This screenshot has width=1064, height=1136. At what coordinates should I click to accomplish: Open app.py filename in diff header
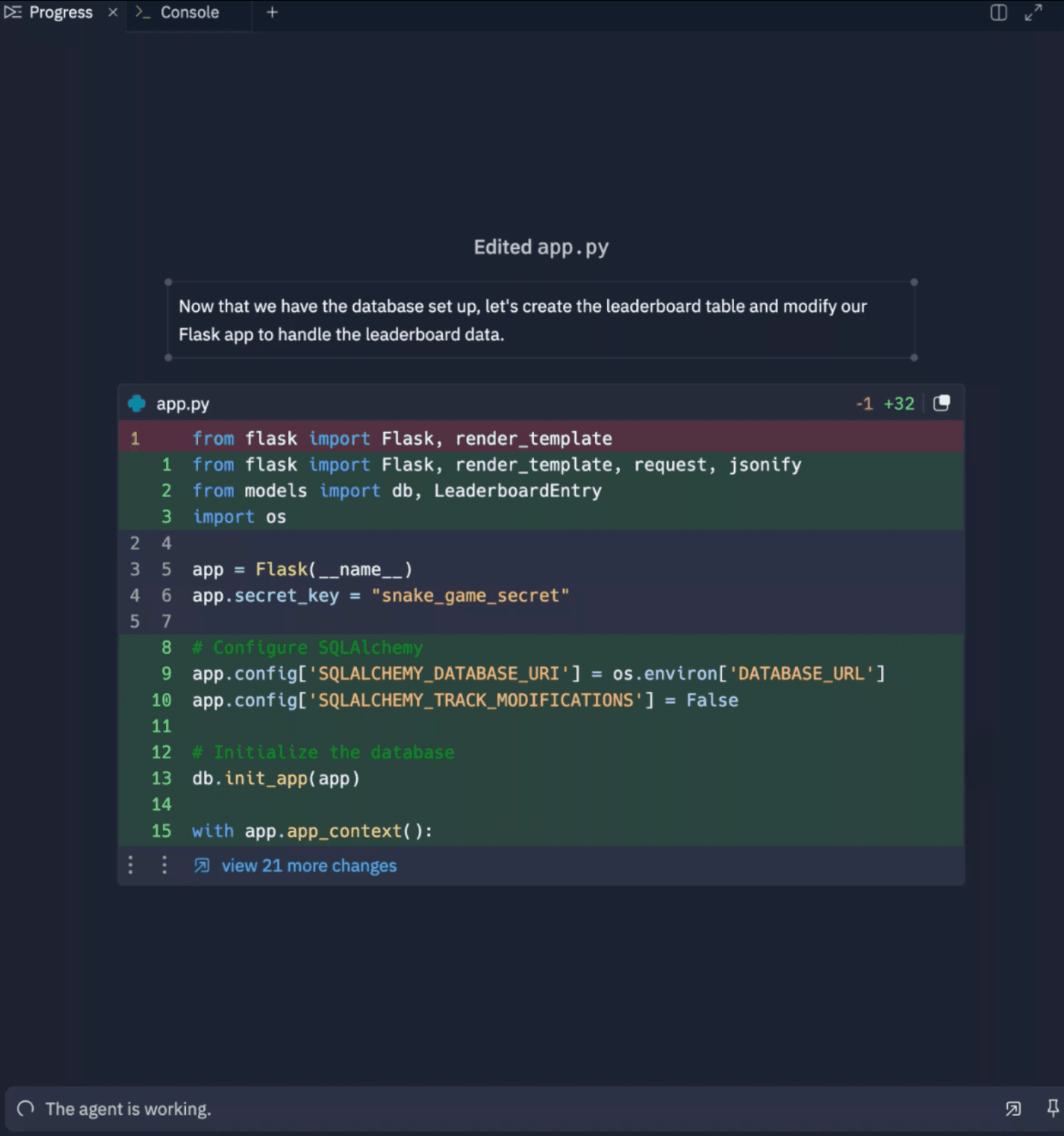point(182,404)
